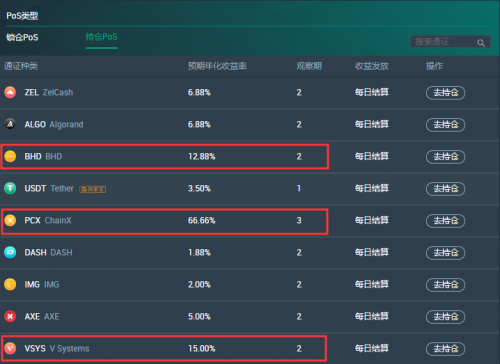Click 去持仓 button for PCX ChainX
The width and height of the screenshot is (500, 364).
(445, 221)
